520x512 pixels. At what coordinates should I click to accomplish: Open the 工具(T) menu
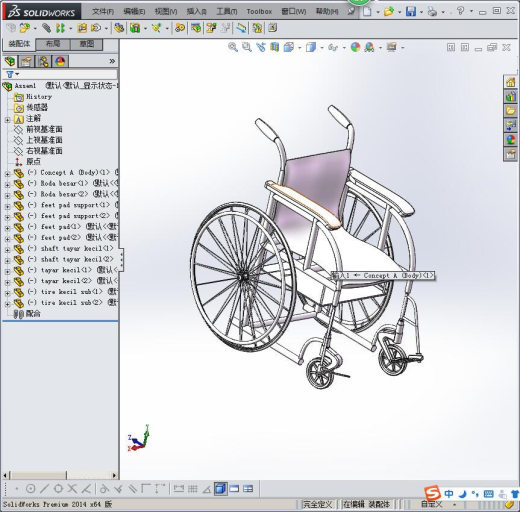(227, 12)
